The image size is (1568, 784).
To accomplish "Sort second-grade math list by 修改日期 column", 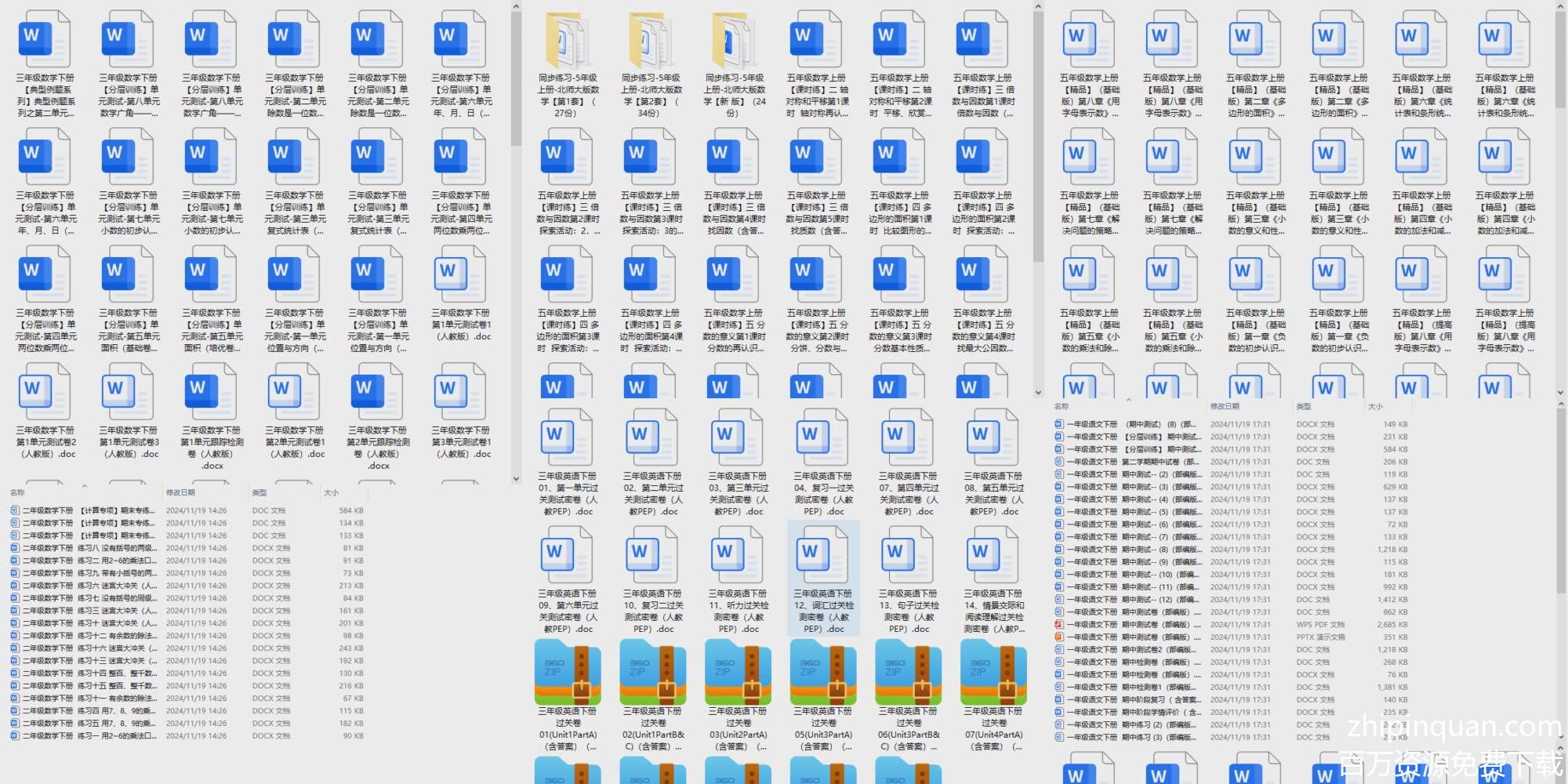I will (180, 492).
